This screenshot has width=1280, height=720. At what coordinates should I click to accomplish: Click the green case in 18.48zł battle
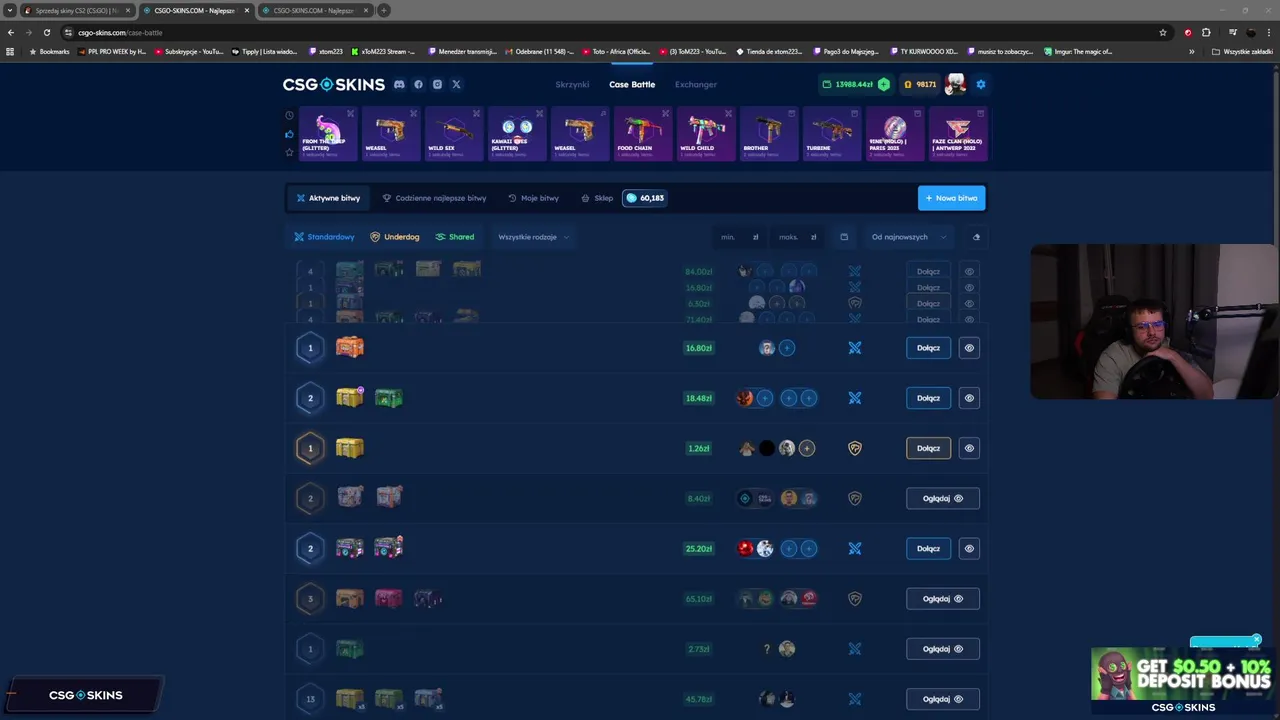[389, 398]
